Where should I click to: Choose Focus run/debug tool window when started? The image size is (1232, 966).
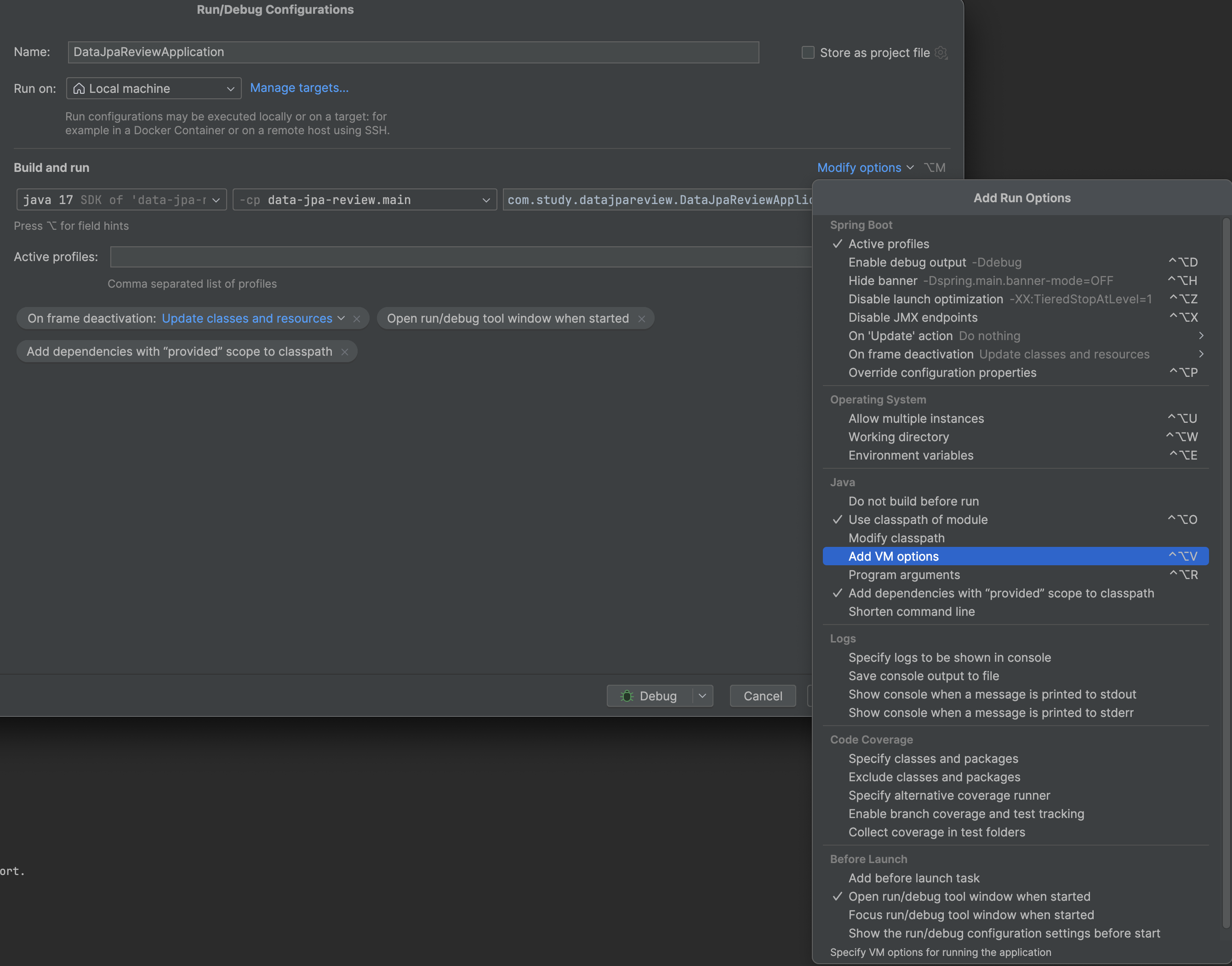pyautogui.click(x=1015, y=915)
